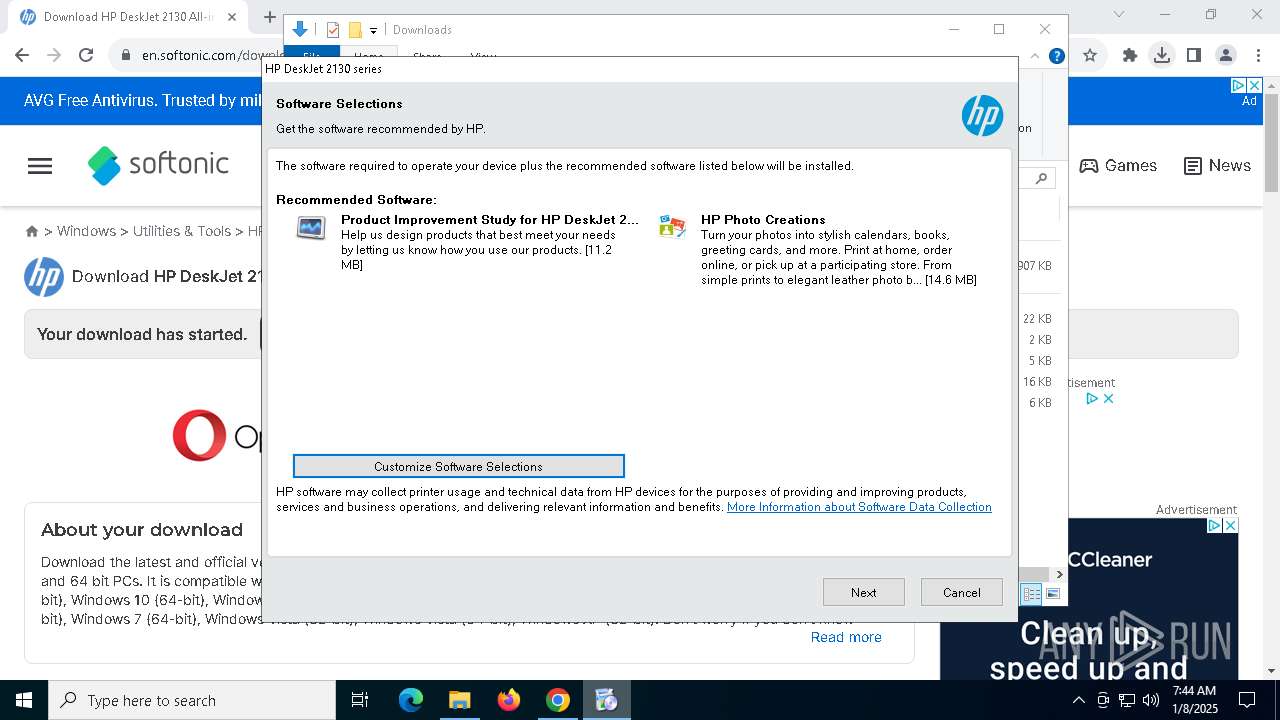Expand Chrome tab search chevron
1280x720 pixels.
pyautogui.click(x=1119, y=14)
